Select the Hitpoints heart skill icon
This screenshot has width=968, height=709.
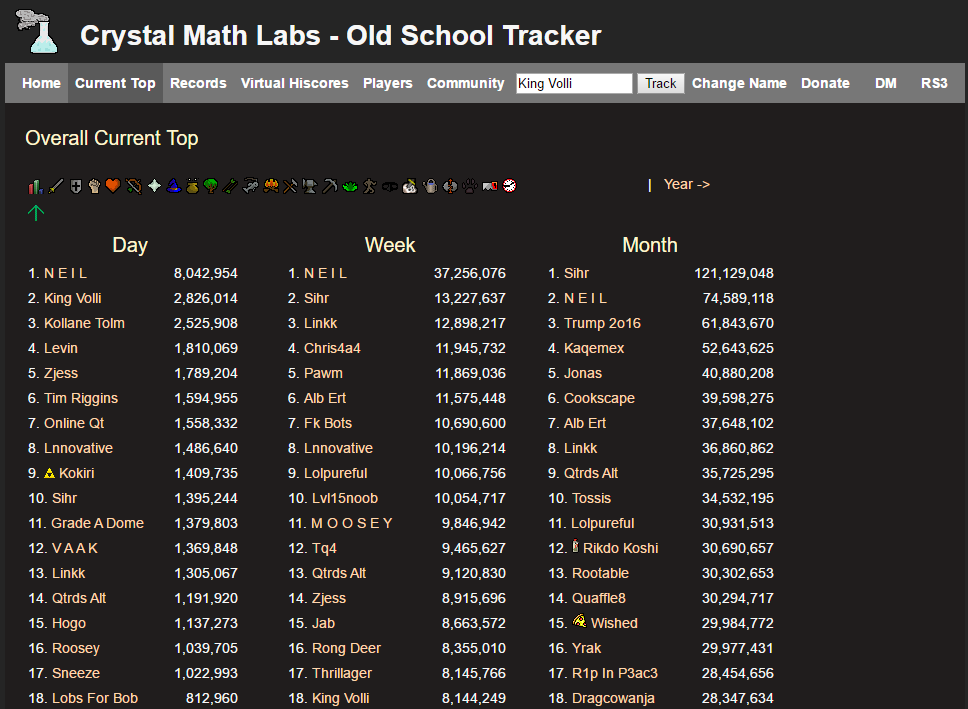(x=113, y=186)
